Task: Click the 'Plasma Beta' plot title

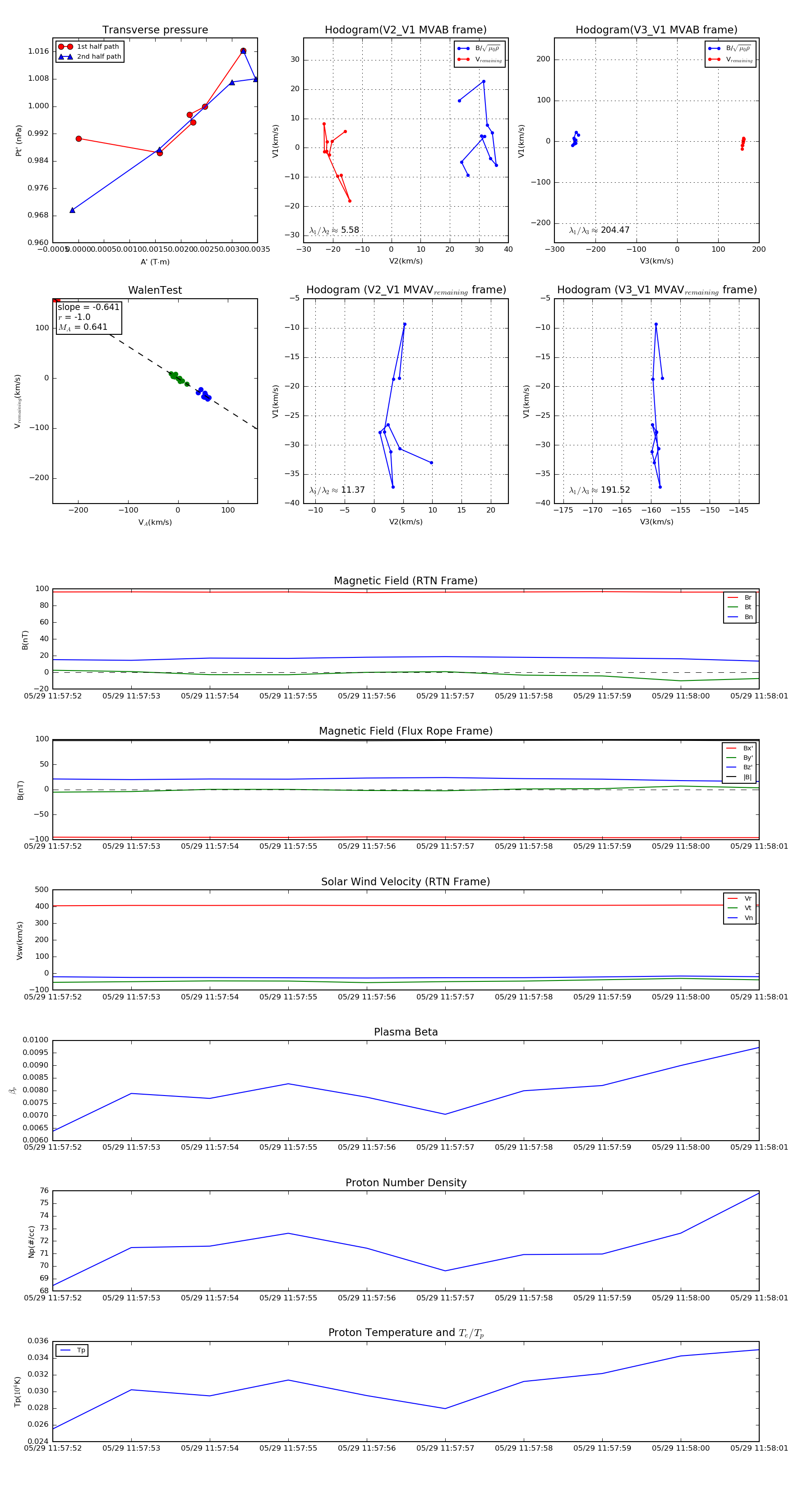Action: point(406,1032)
